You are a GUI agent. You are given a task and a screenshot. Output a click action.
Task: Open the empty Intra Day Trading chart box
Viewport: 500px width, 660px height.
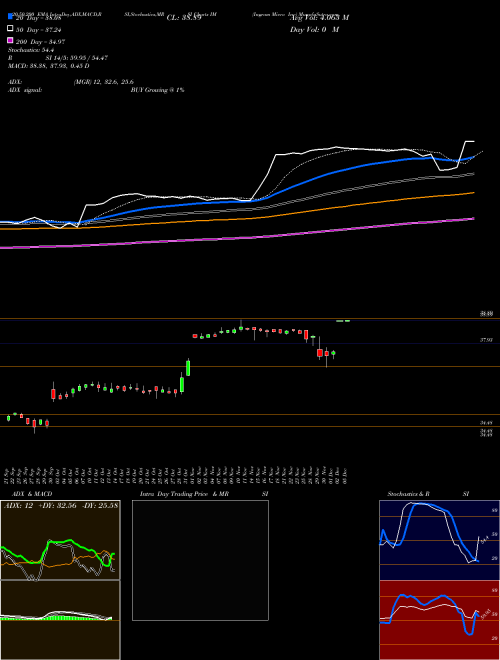[x=200, y=560]
